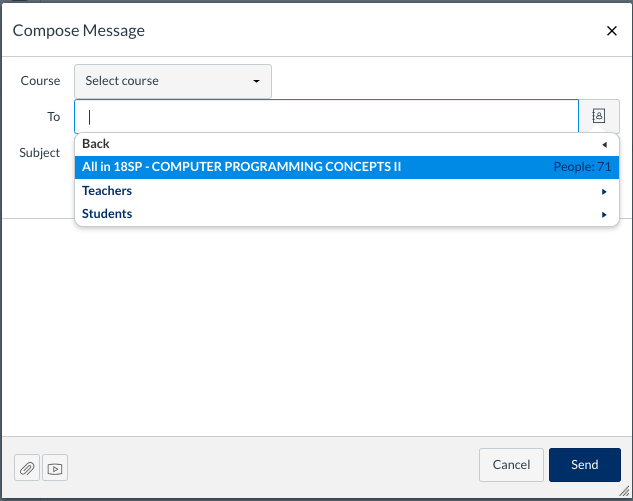Cancel the message
The width and height of the screenshot is (633, 501).
[x=511, y=465]
